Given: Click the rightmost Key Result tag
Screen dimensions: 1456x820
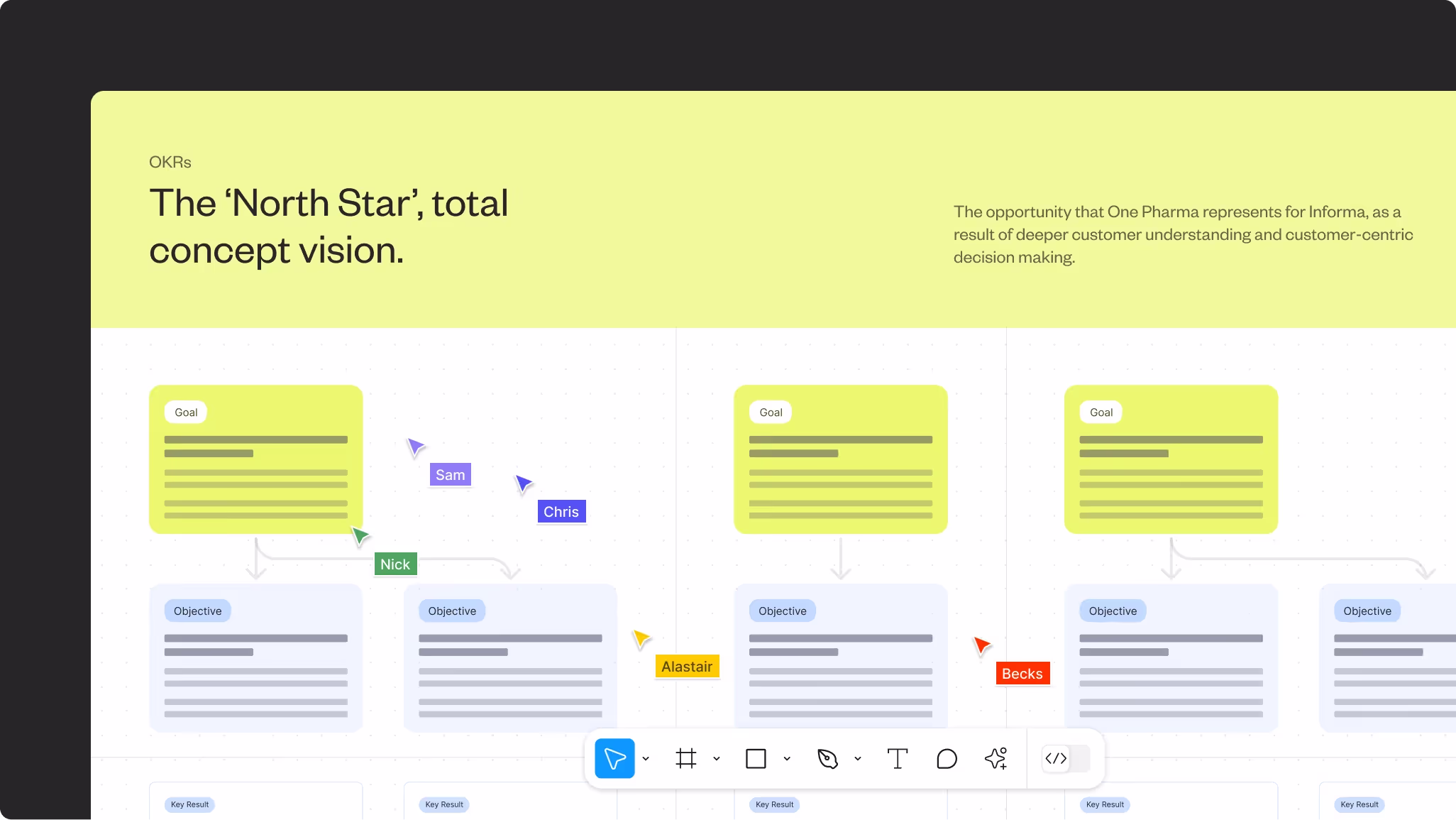Looking at the screenshot, I should [1360, 804].
